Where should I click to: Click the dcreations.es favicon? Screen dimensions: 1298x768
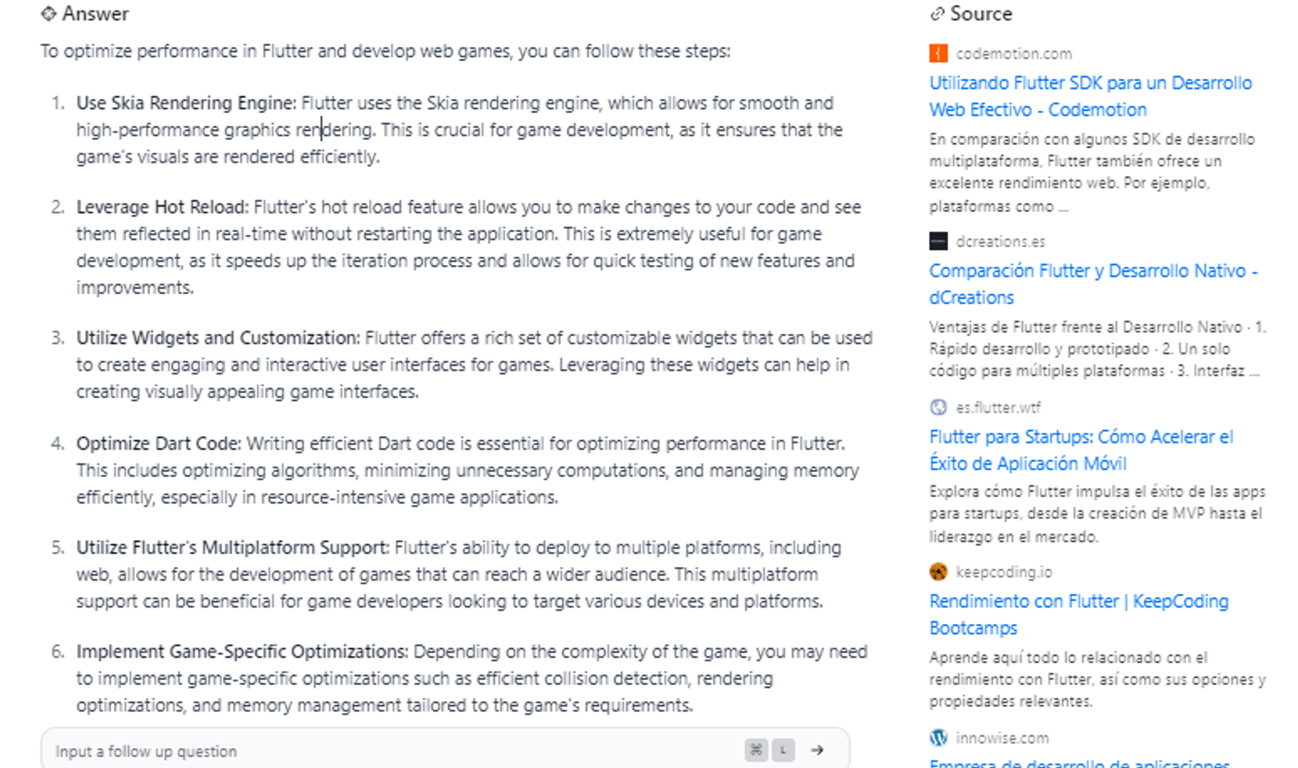click(938, 241)
